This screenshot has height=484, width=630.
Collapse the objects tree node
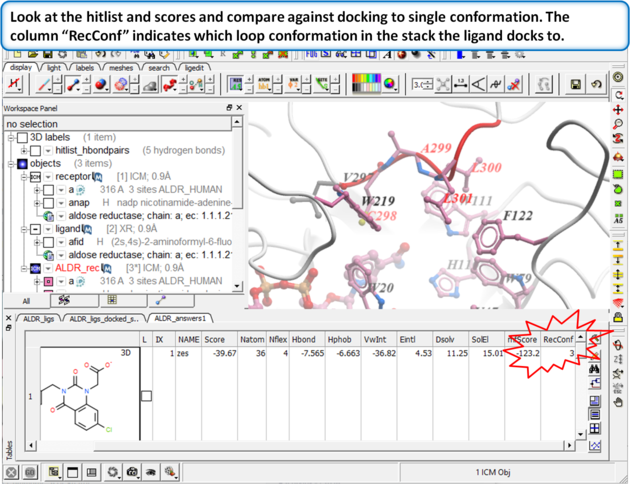[10, 163]
